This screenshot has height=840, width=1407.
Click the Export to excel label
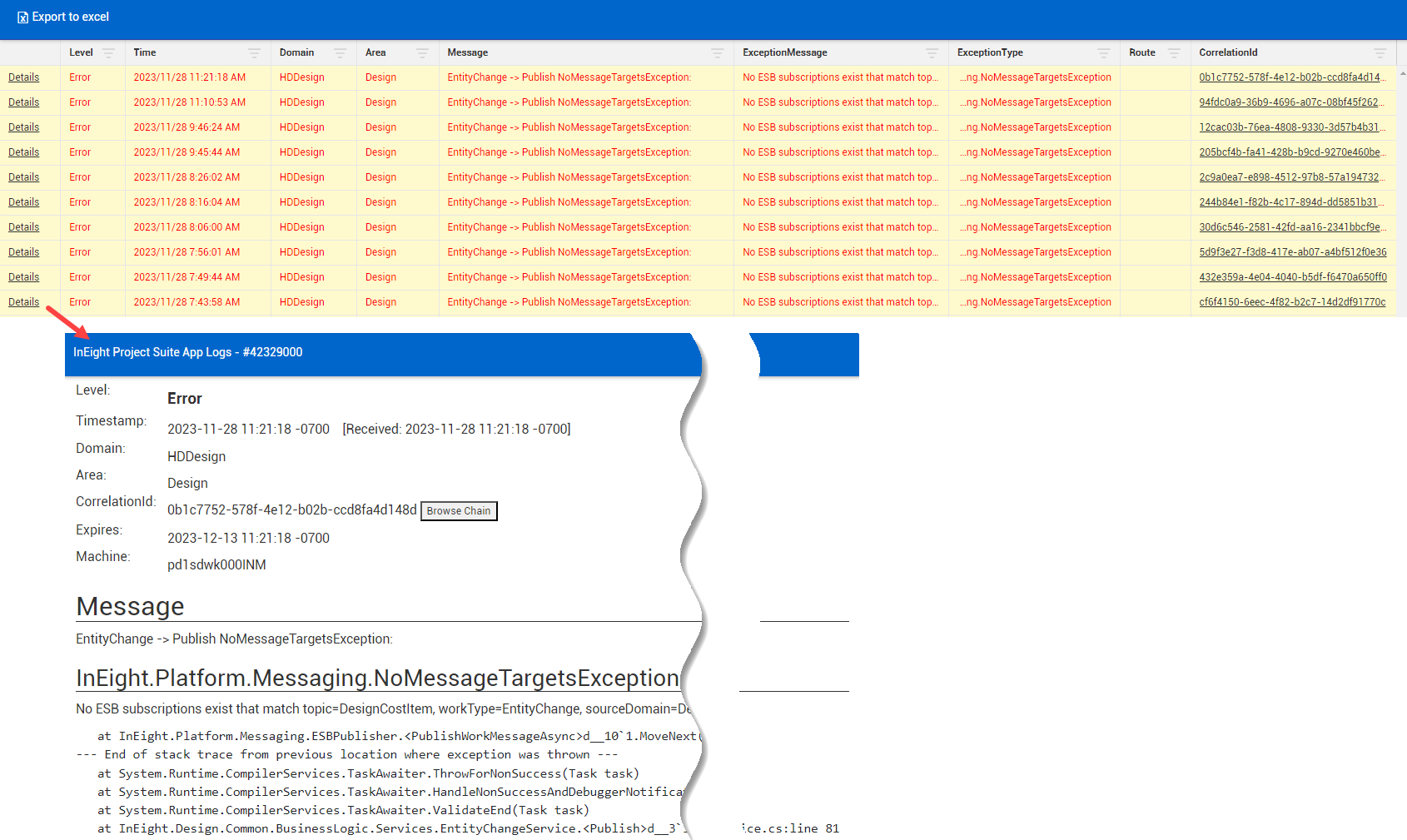tap(71, 17)
